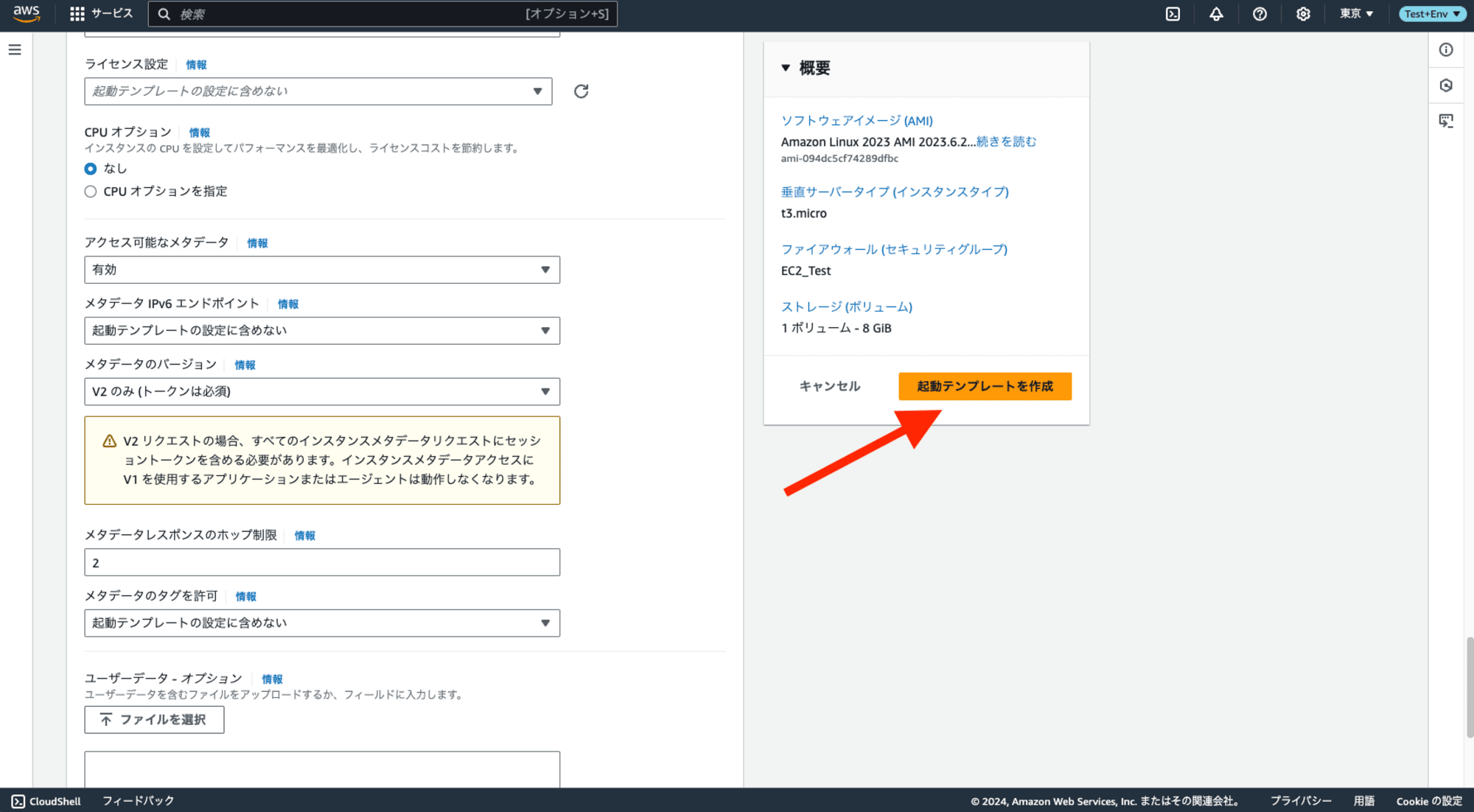Click the hexagon icon in the right sidebar
This screenshot has width=1474, height=812.
coord(1446,85)
